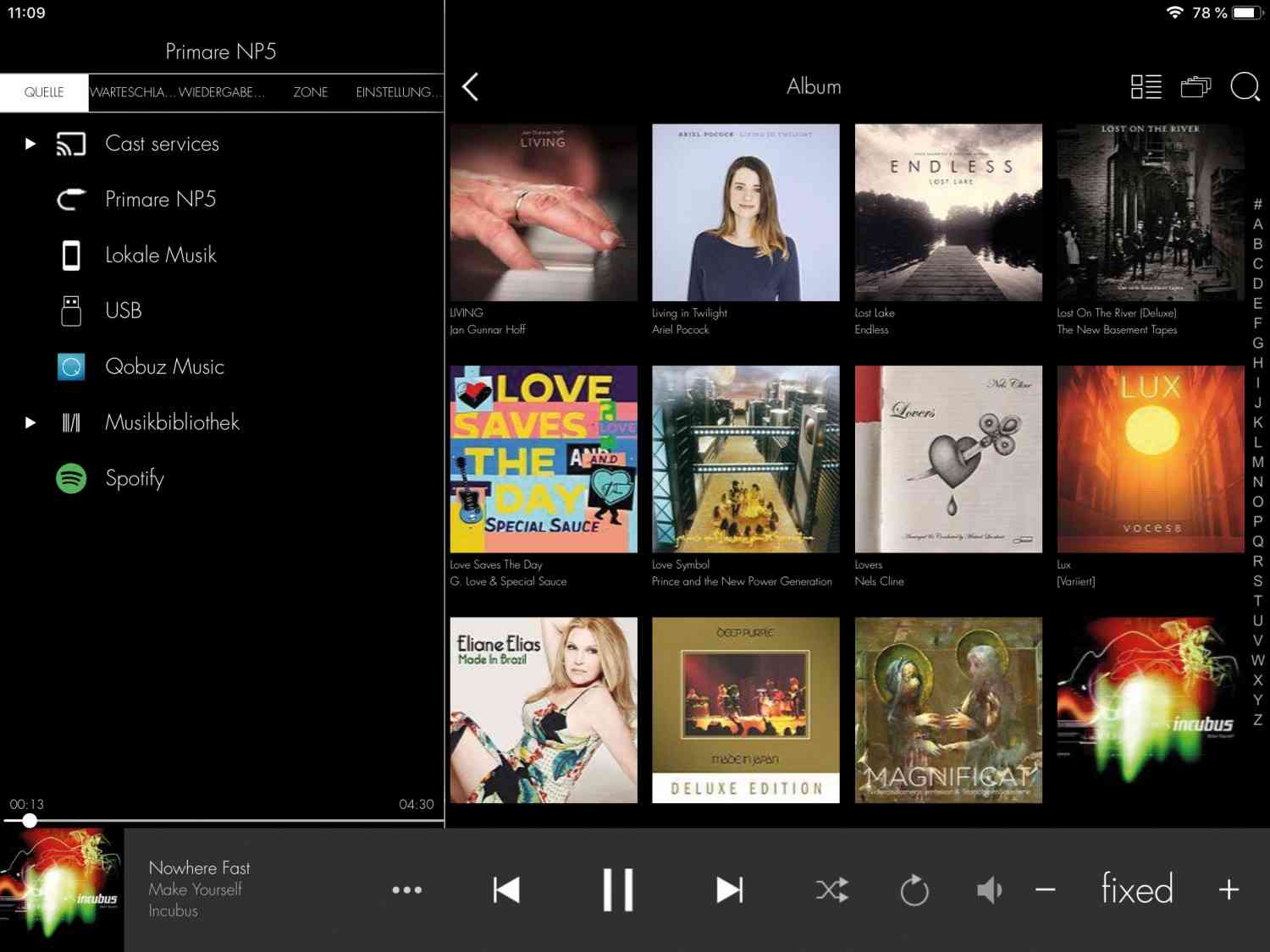Skip to the previous track
Screen dimensions: 1270x952
point(506,889)
